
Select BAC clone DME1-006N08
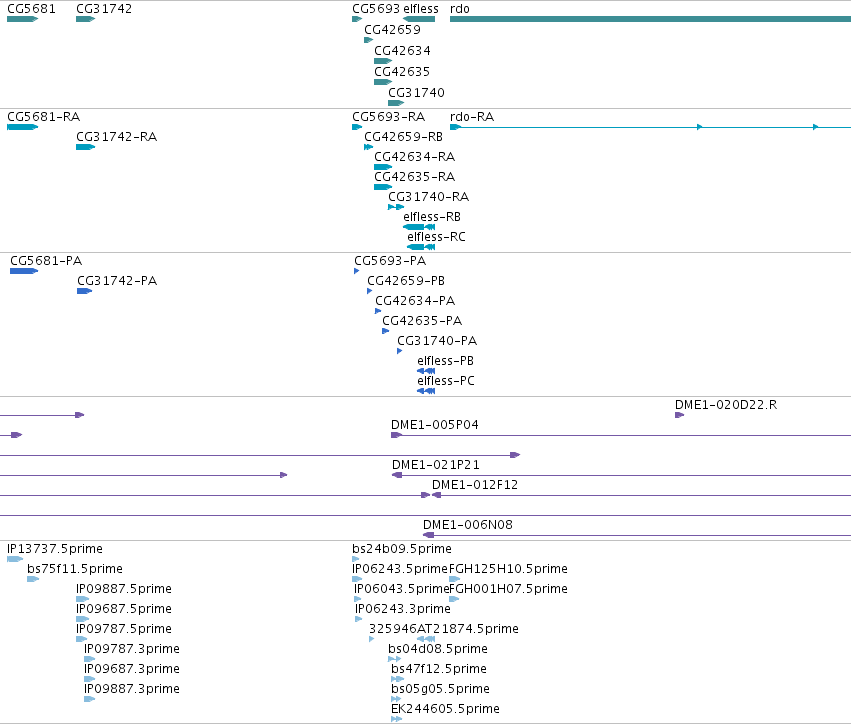[x=468, y=526]
